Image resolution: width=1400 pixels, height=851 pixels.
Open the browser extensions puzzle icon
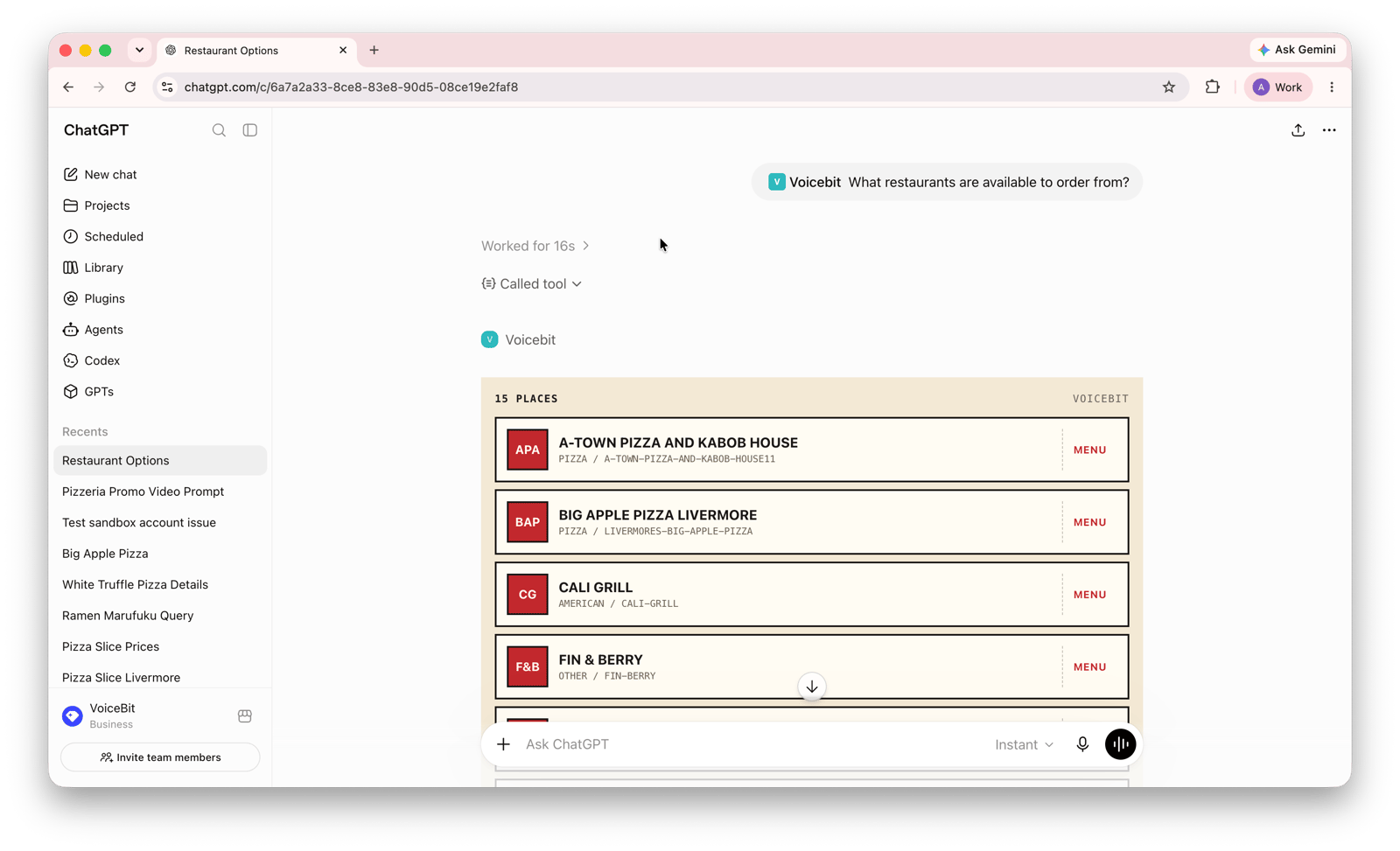[1213, 87]
